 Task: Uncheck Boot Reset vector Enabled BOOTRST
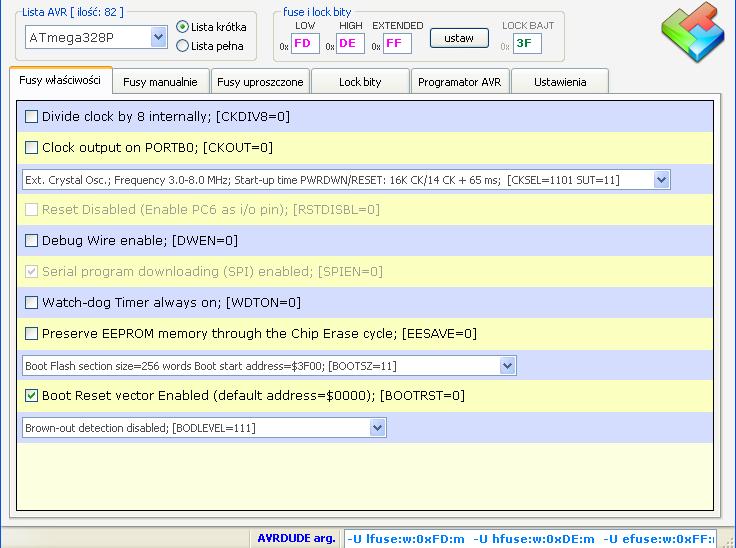coord(31,395)
